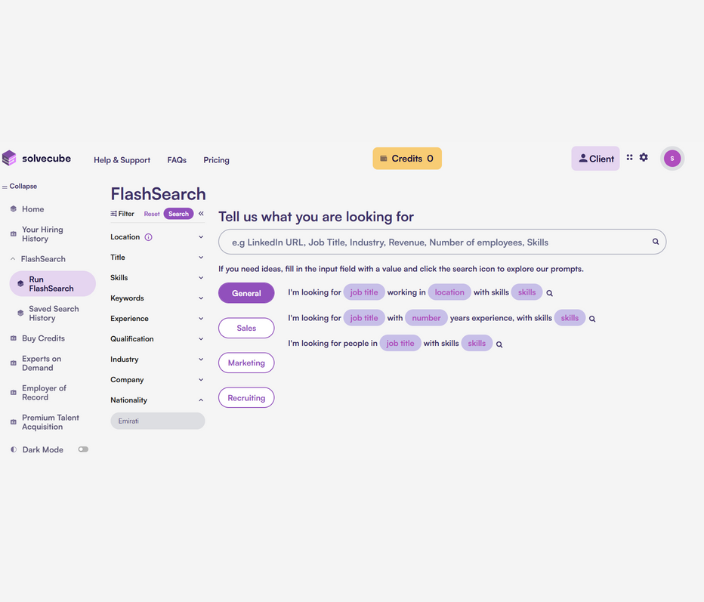Click the user profile avatar
704x602 pixels.
coord(672,158)
